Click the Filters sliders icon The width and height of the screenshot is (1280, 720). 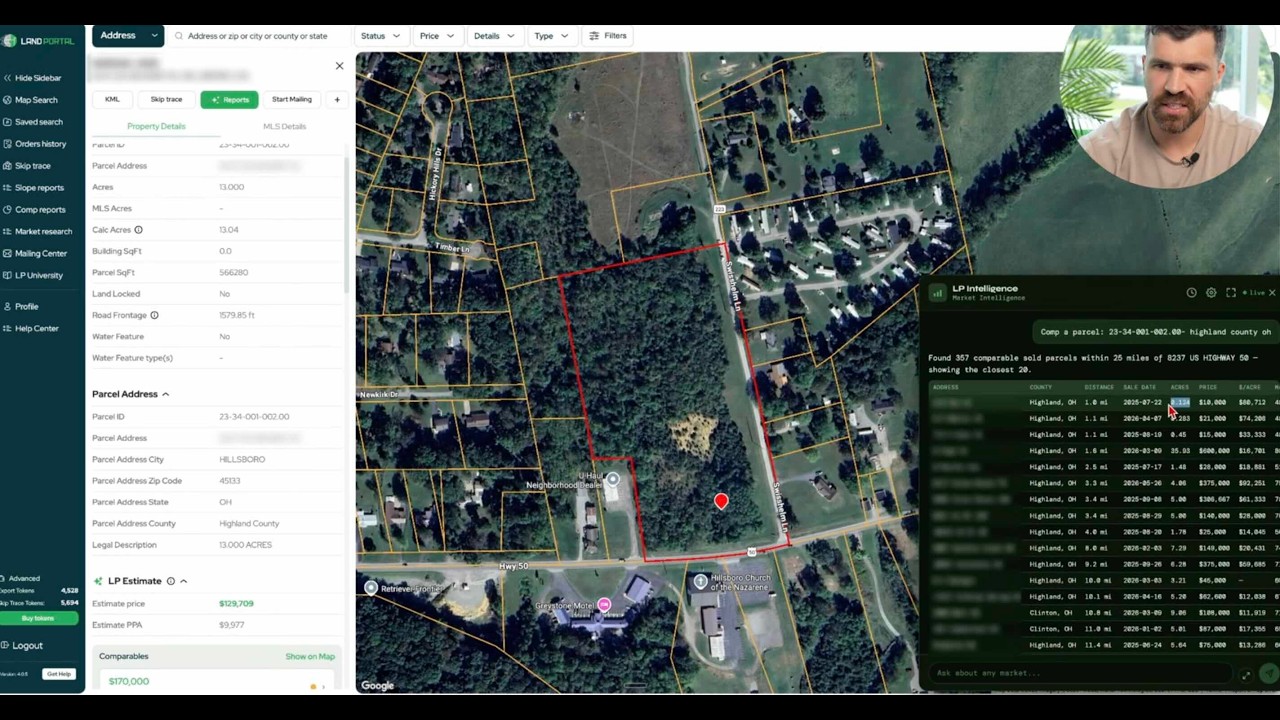coord(594,36)
